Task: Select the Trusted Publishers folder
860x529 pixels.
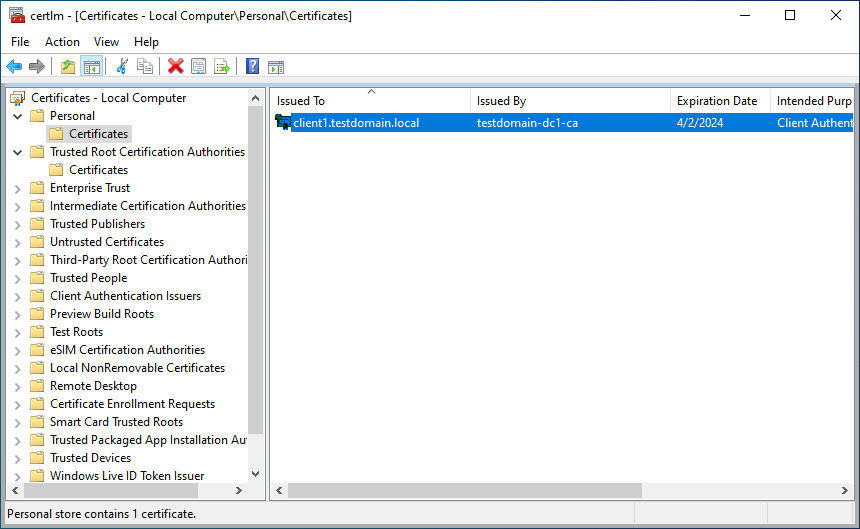Action: tap(97, 224)
